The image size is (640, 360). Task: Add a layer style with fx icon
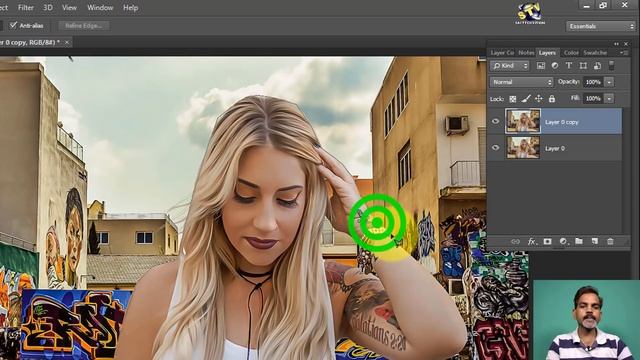tap(531, 242)
